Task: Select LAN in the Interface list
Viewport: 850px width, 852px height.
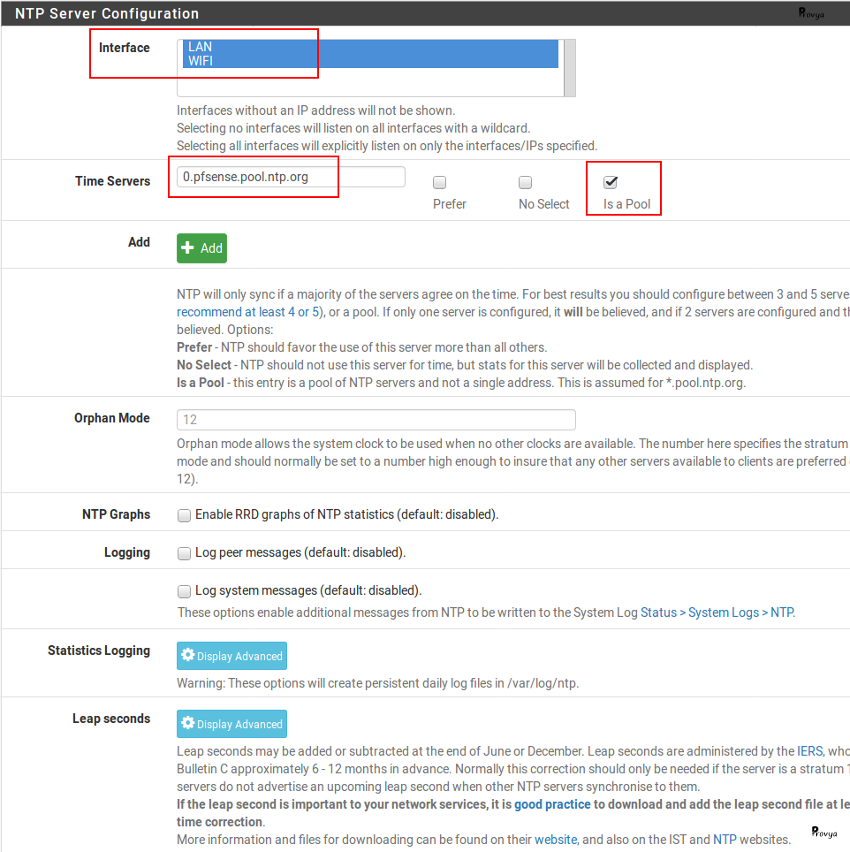Action: 370,47
